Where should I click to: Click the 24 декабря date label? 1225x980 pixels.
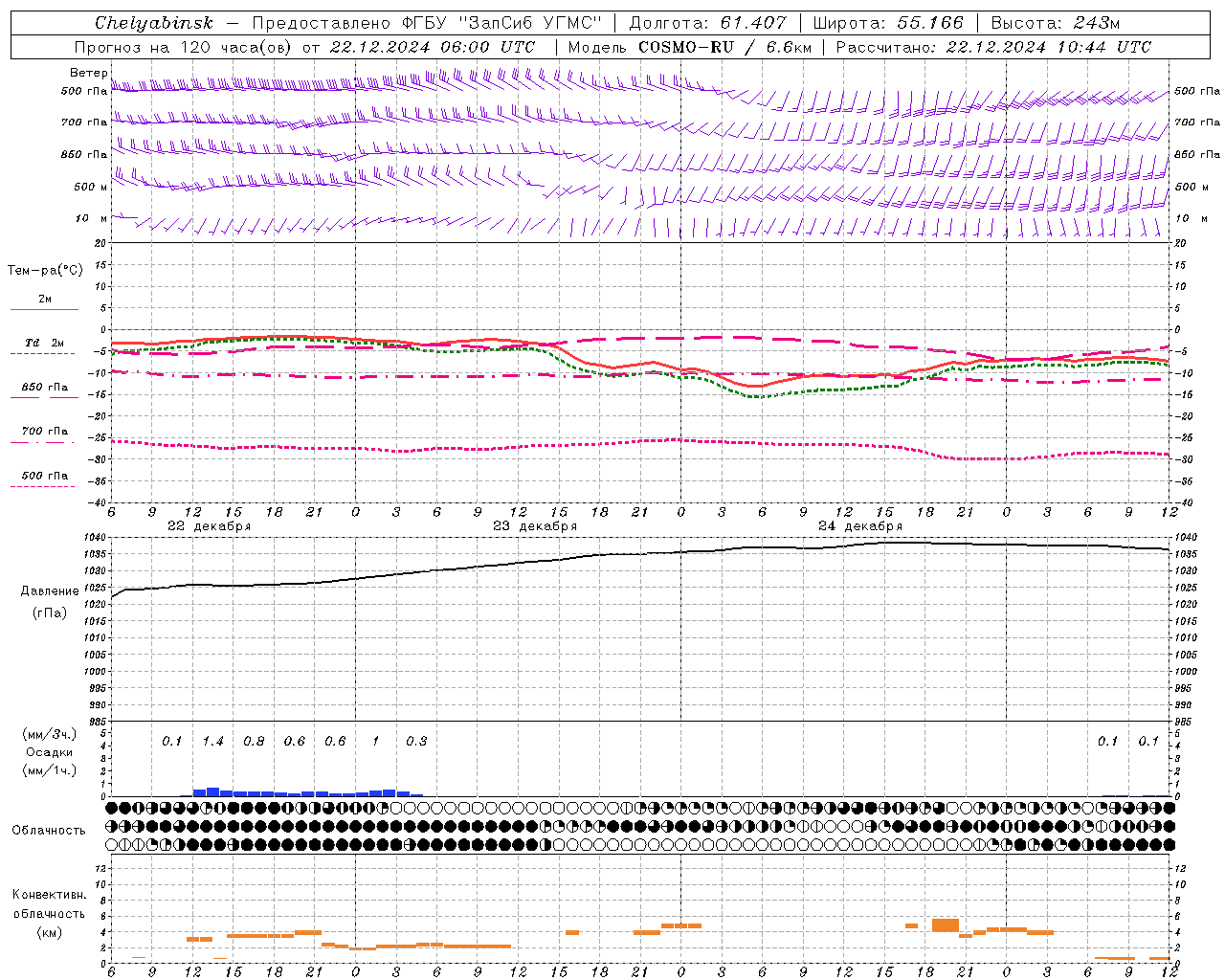[x=860, y=526]
